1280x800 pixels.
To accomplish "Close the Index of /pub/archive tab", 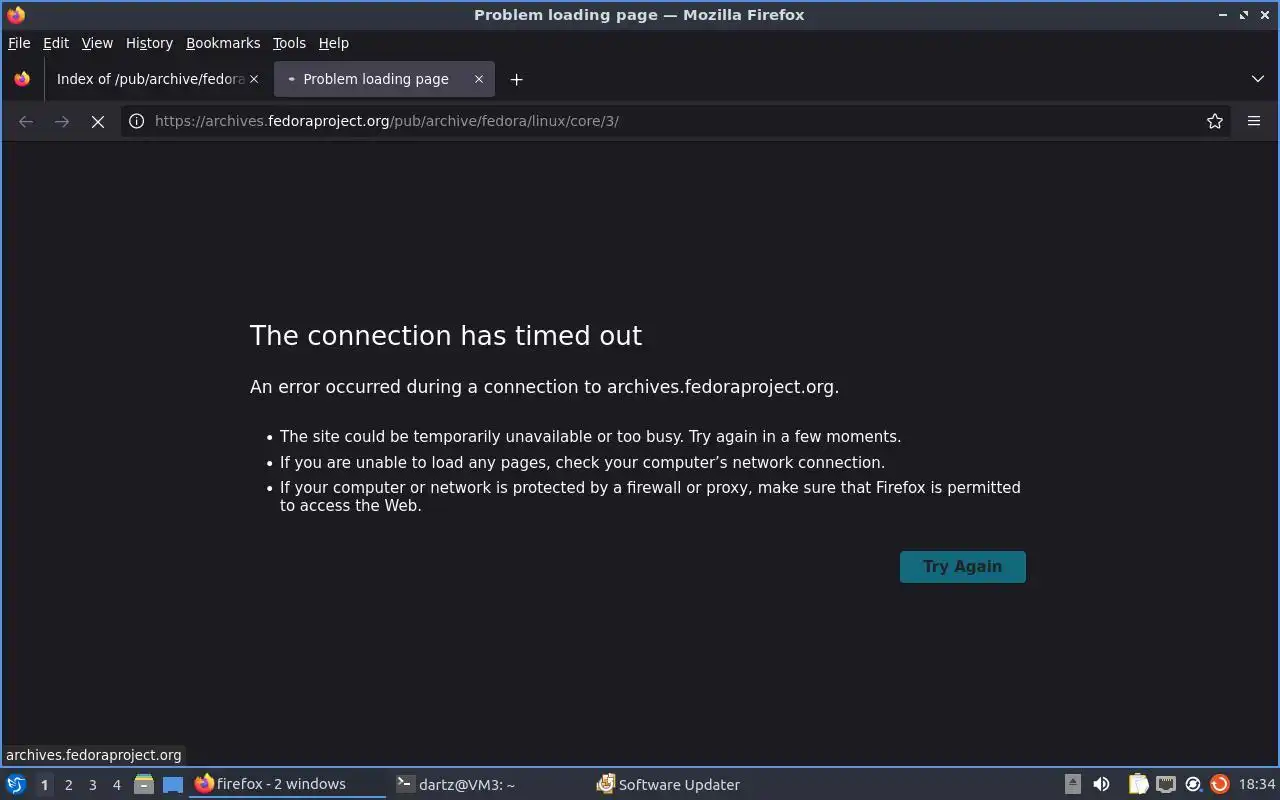I will coord(253,79).
